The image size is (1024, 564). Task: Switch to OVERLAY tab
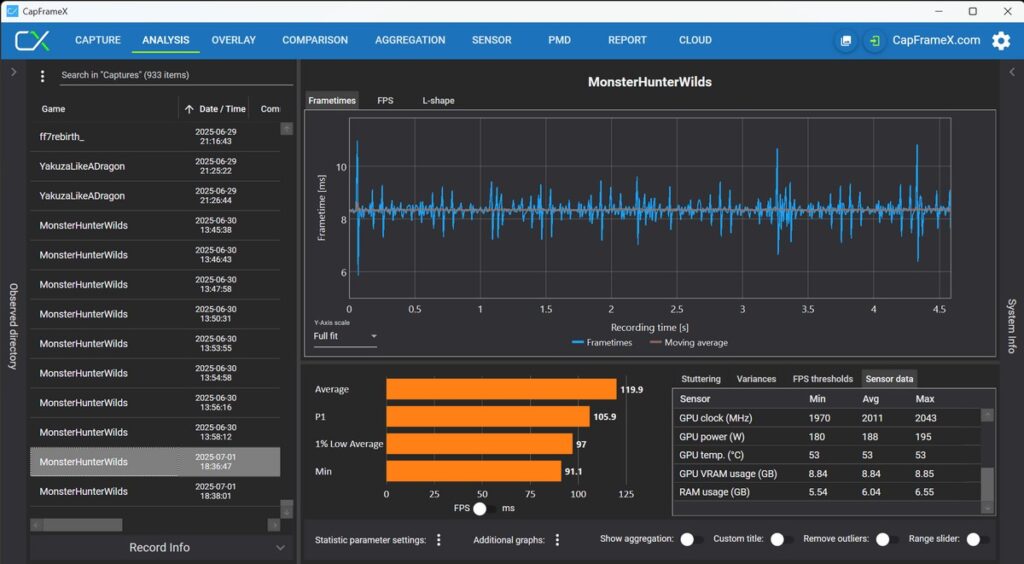pos(233,40)
